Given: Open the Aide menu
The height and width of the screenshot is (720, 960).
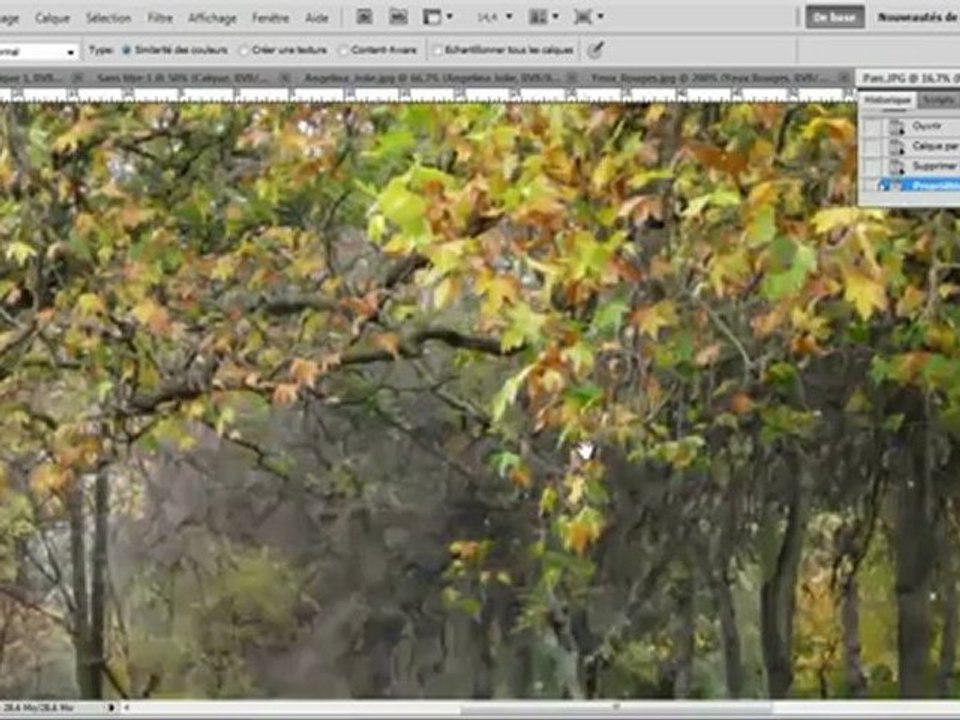Looking at the screenshot, I should (x=317, y=18).
